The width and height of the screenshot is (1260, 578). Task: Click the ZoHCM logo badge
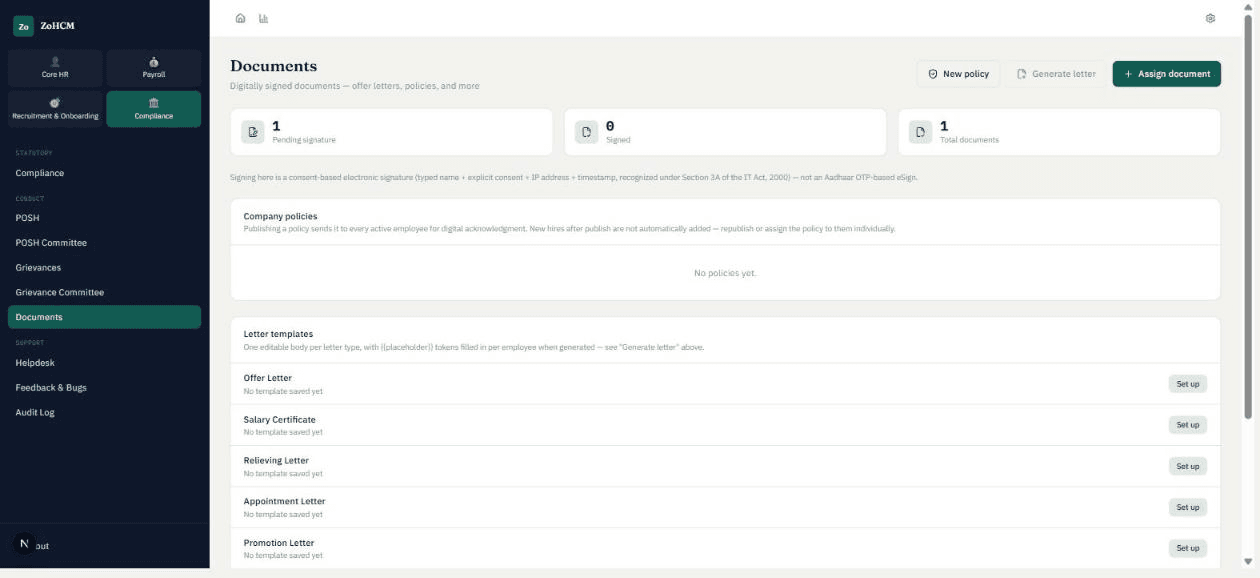coord(23,26)
